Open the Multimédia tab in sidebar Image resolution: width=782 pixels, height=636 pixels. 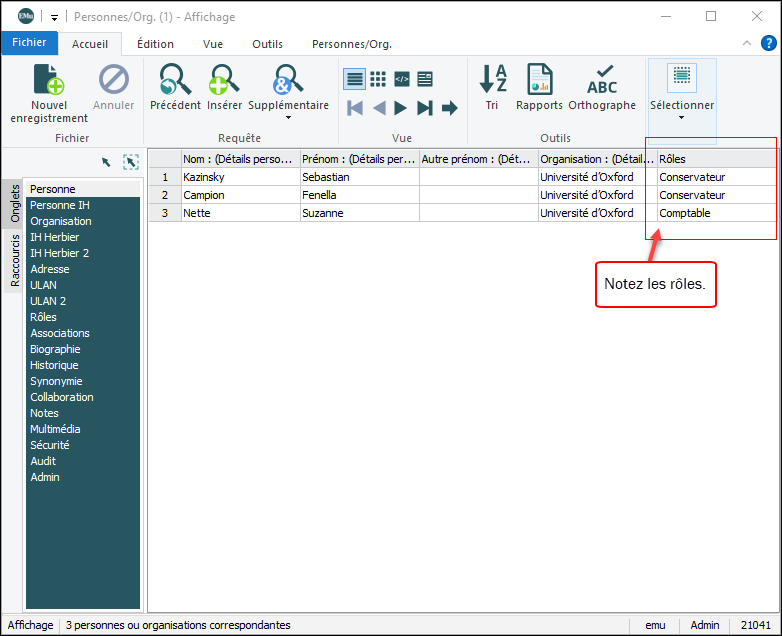click(x=55, y=429)
